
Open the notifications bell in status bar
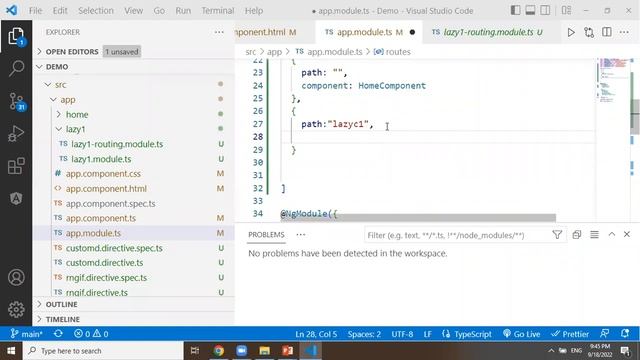tap(625, 333)
